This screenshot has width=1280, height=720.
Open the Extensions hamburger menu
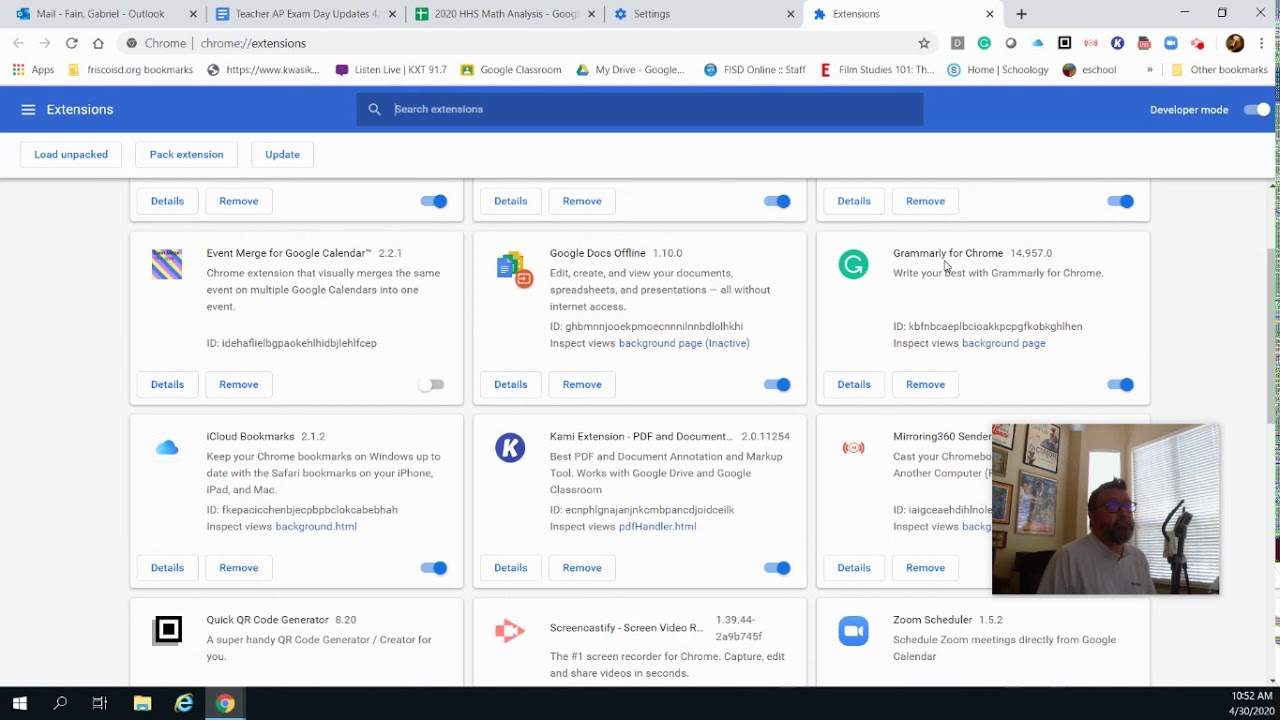coord(28,110)
